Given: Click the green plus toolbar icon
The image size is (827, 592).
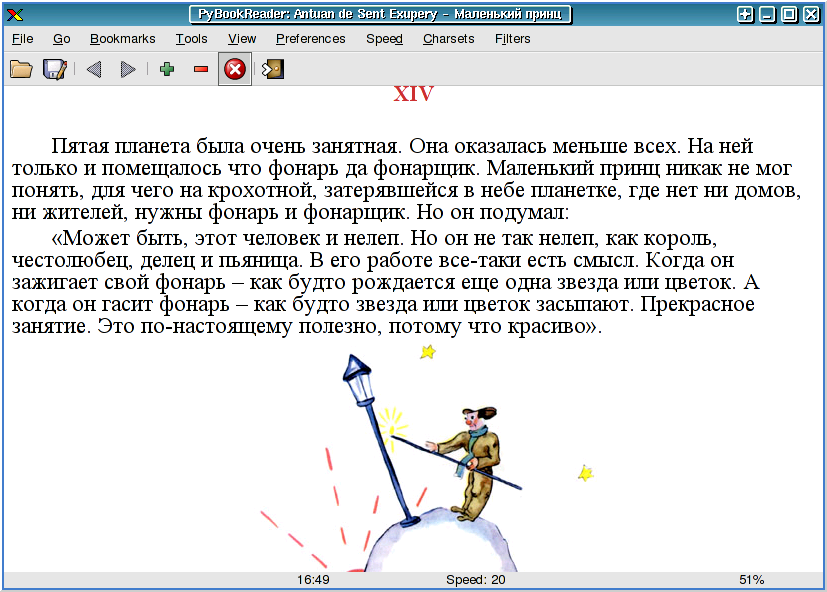Looking at the screenshot, I should click(167, 69).
